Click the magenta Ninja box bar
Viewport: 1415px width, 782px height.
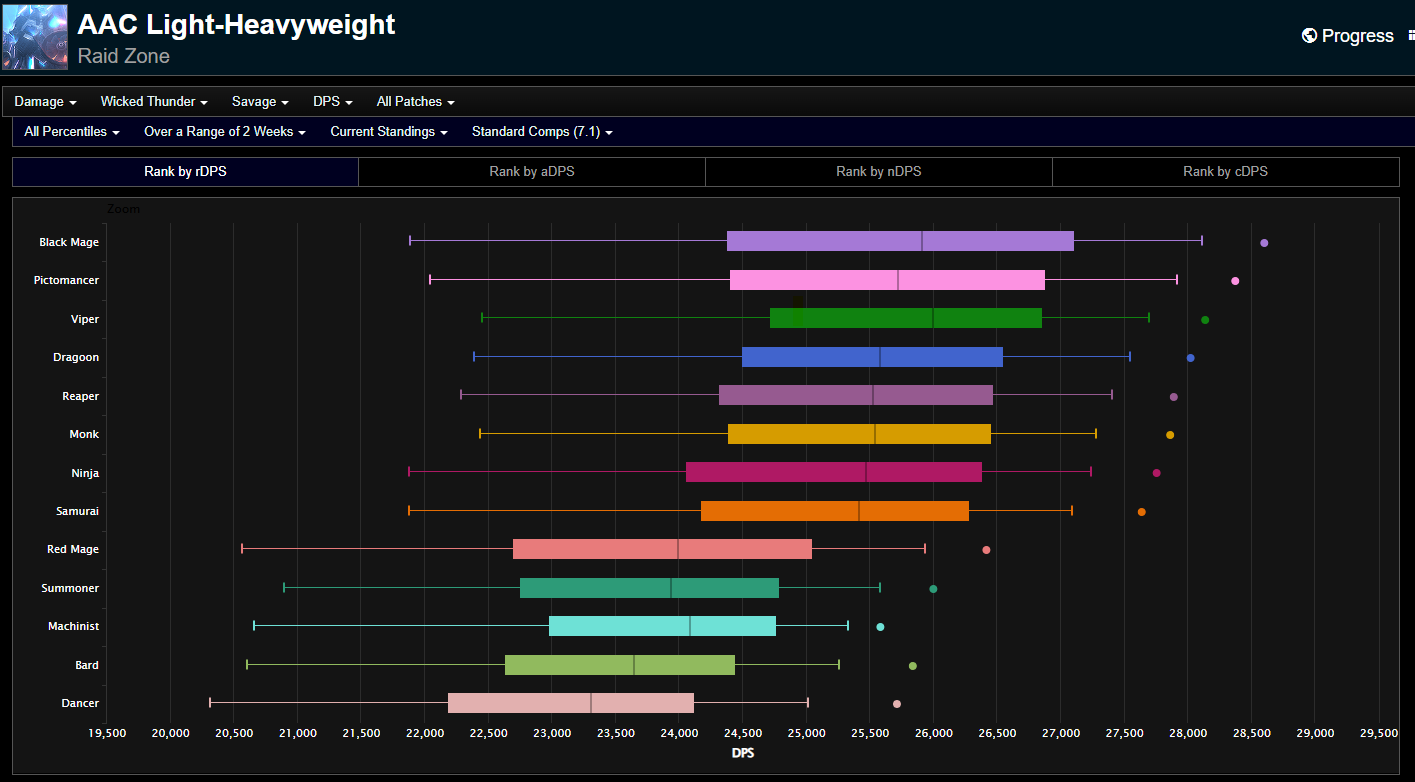click(x=834, y=472)
